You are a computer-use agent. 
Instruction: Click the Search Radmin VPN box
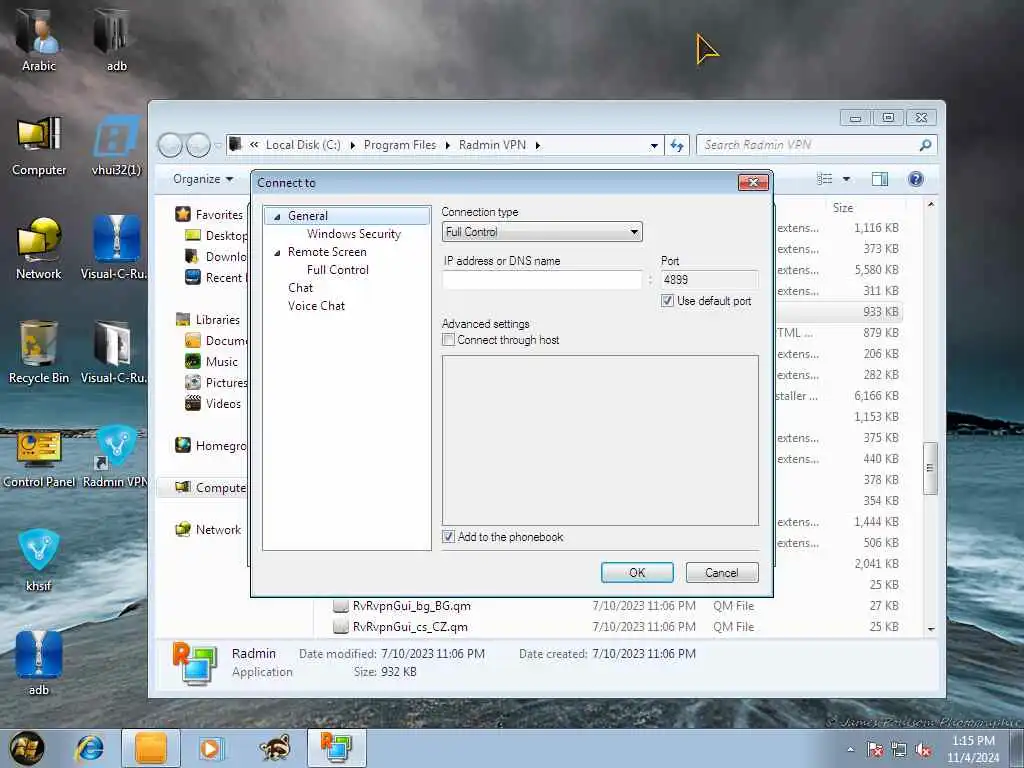pyautogui.click(x=808, y=145)
